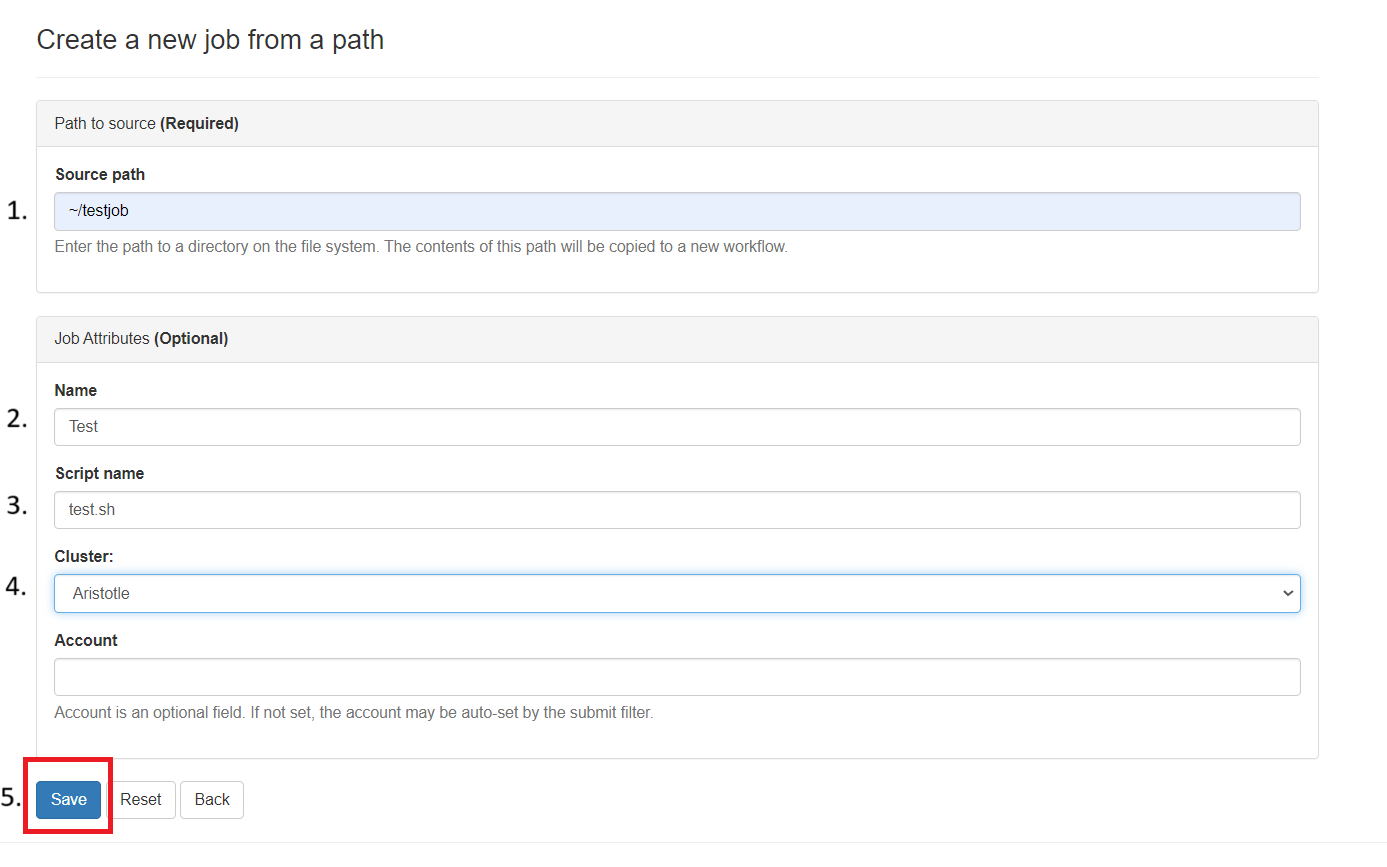1387x867 pixels.
Task: Click the 'Name' field label
Action: [x=76, y=391]
